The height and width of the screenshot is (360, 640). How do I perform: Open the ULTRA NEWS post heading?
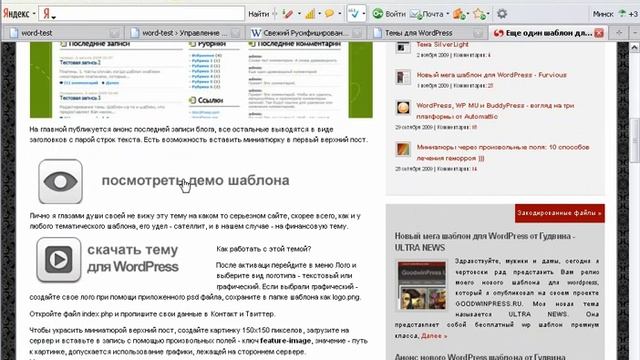[x=484, y=242]
